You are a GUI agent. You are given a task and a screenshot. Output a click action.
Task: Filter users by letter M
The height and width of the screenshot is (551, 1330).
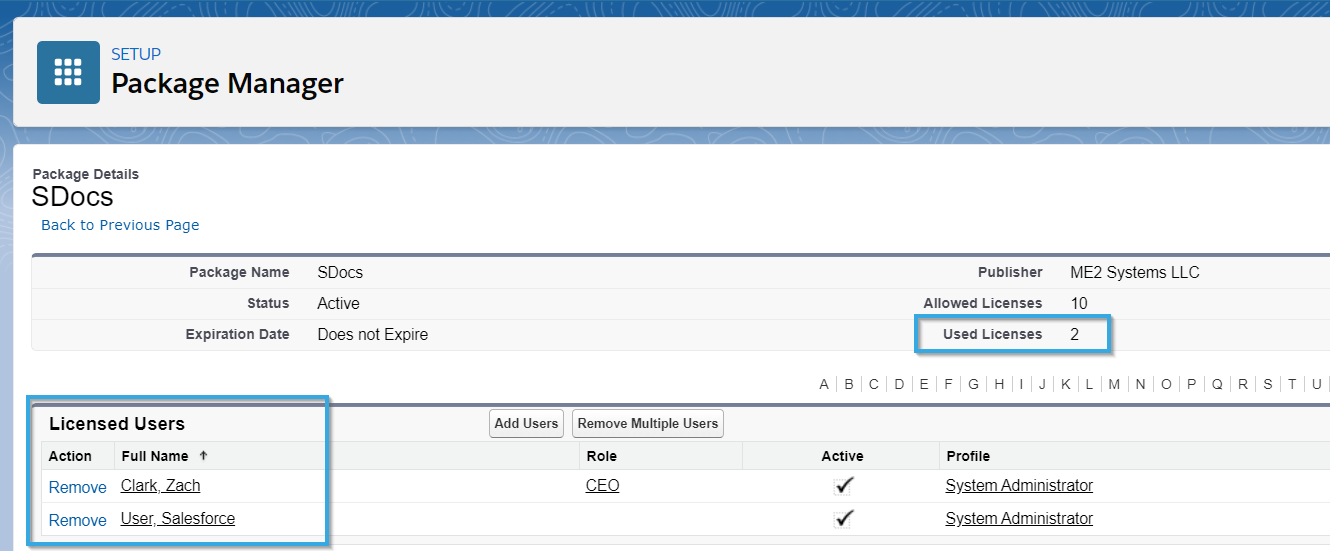click(x=1114, y=384)
